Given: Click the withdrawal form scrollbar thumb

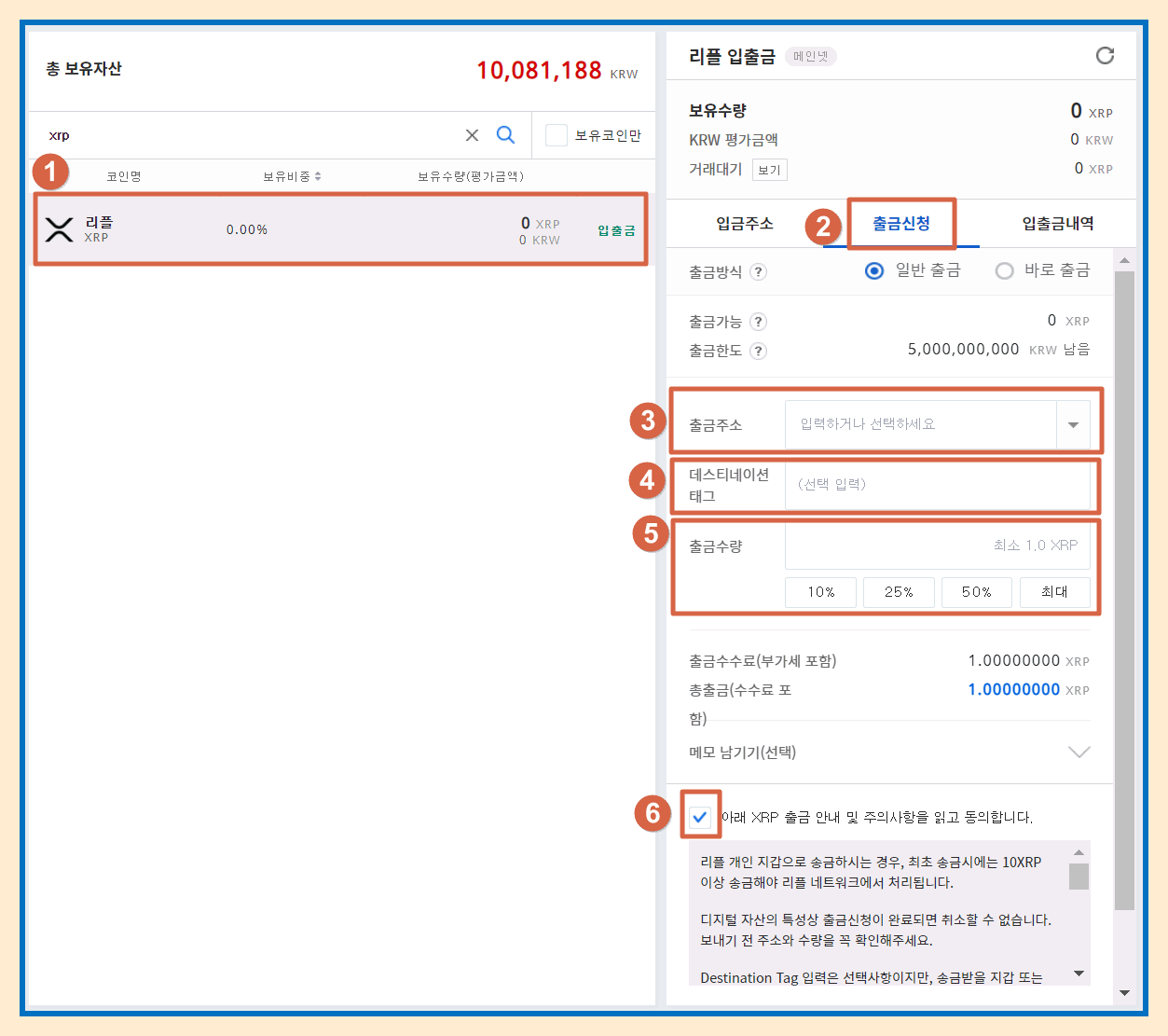Looking at the screenshot, I should coord(1124,589).
